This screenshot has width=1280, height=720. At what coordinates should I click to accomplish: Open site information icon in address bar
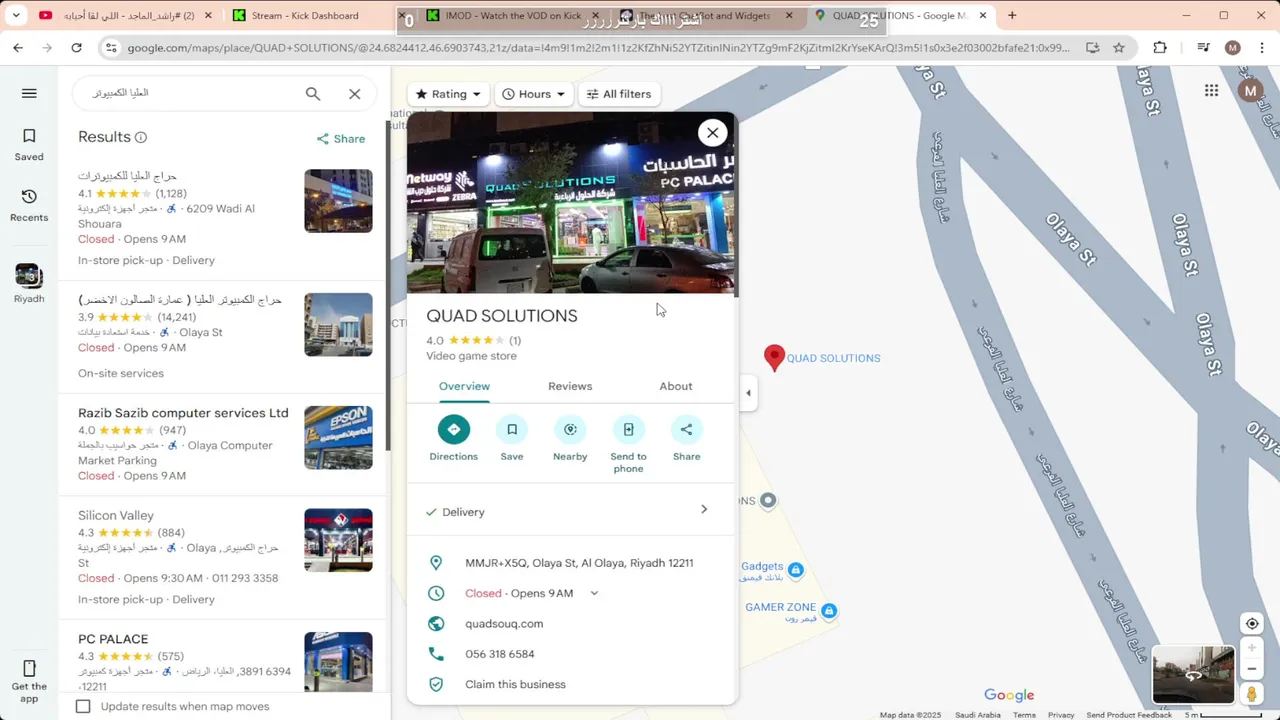coord(111,47)
